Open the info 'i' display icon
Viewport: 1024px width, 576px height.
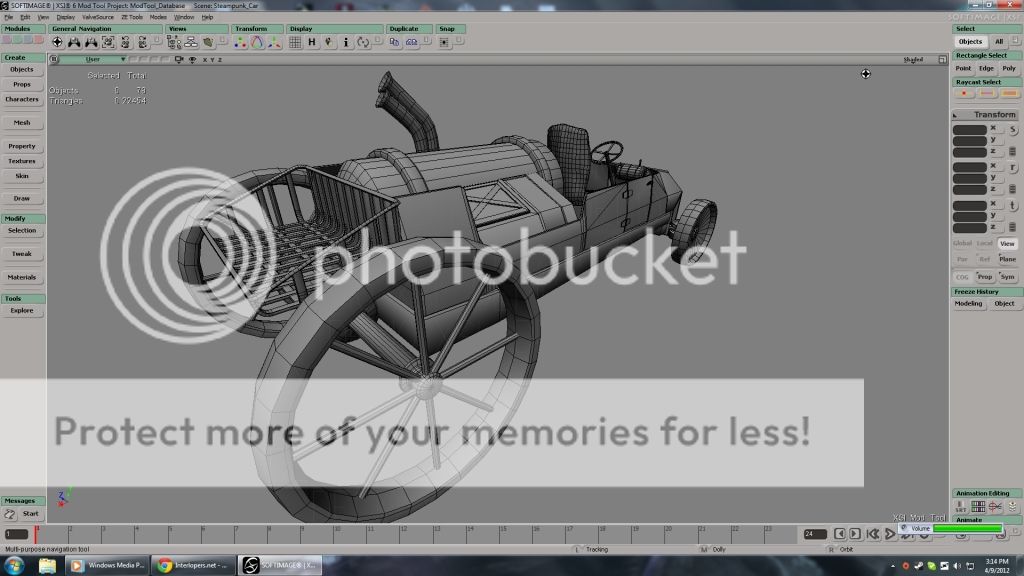tap(346, 43)
